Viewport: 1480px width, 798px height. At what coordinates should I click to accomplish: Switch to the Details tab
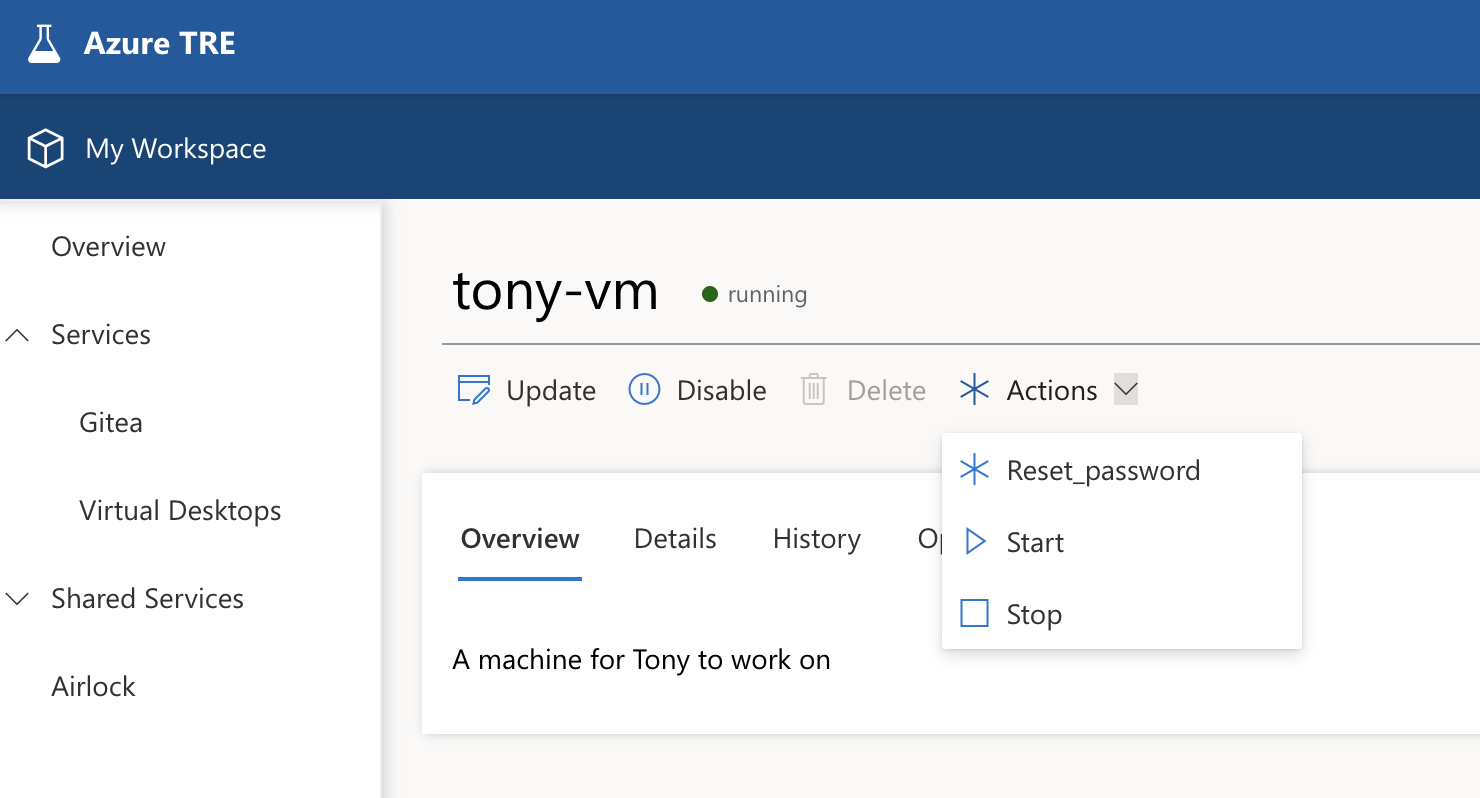pos(675,539)
